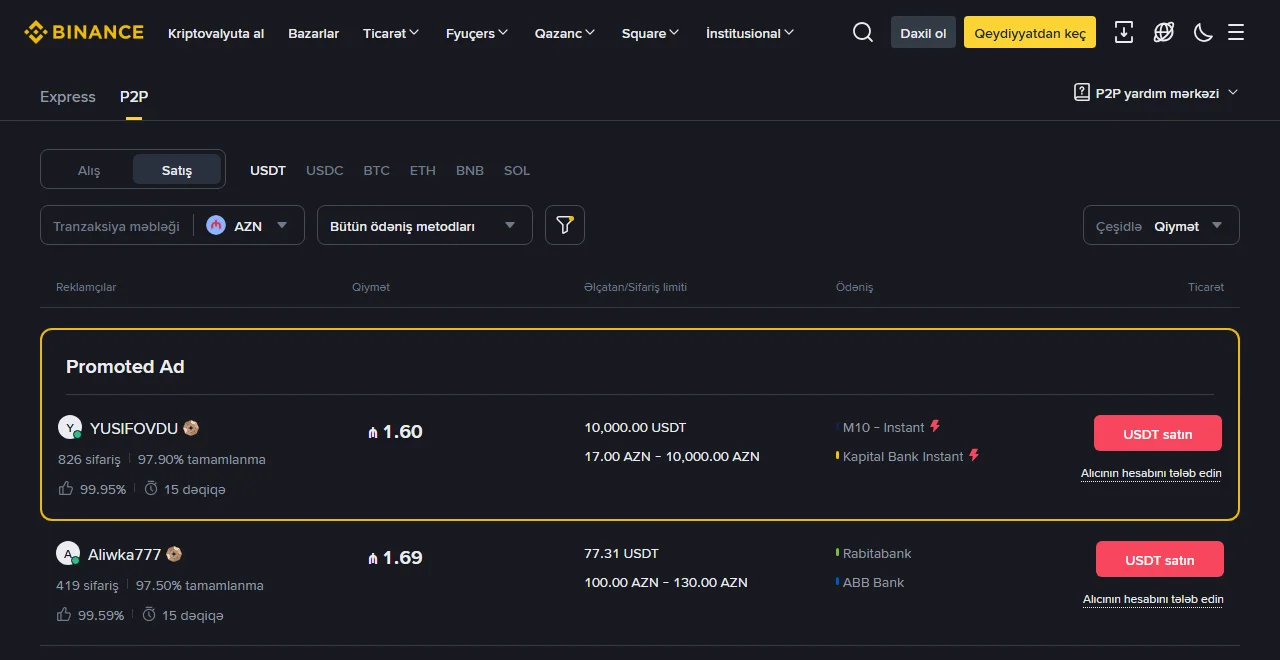Viewport: 1280px width, 660px height.
Task: Click the 77.31 USDT amount
Action: click(621, 553)
